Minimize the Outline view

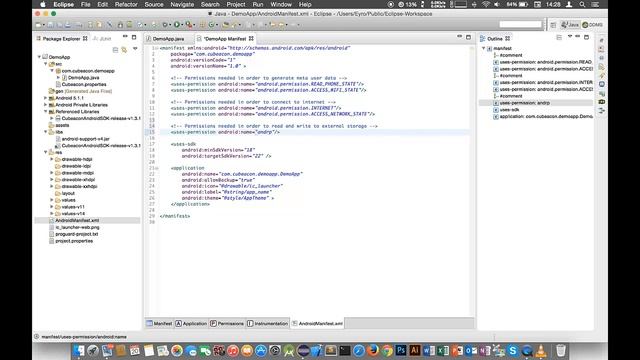[578, 37]
